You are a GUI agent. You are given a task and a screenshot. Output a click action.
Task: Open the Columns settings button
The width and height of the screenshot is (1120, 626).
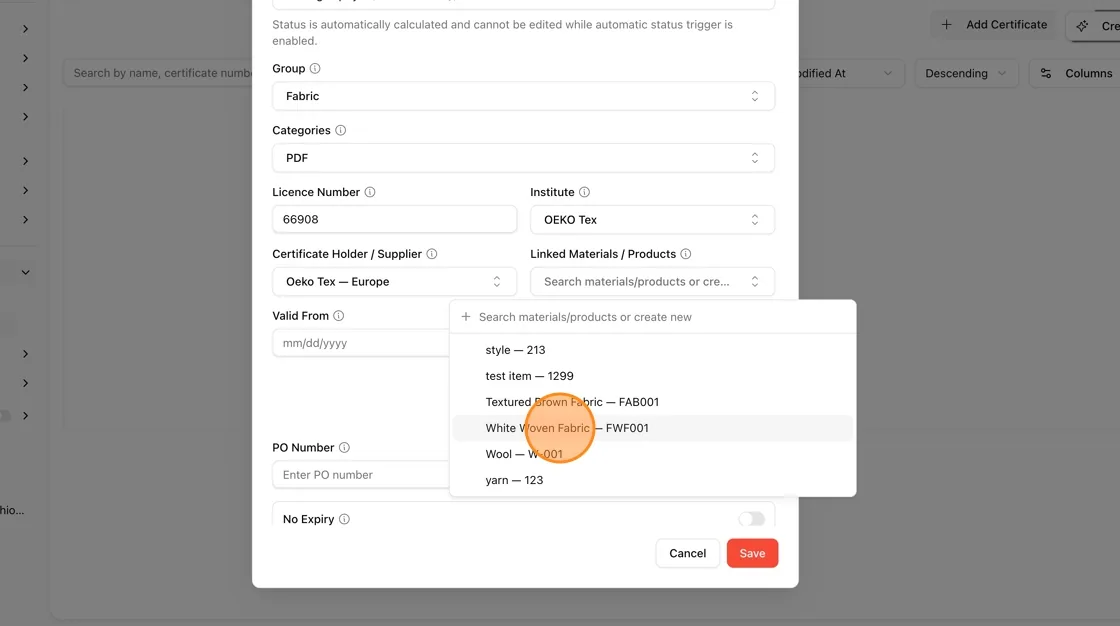coord(1075,73)
